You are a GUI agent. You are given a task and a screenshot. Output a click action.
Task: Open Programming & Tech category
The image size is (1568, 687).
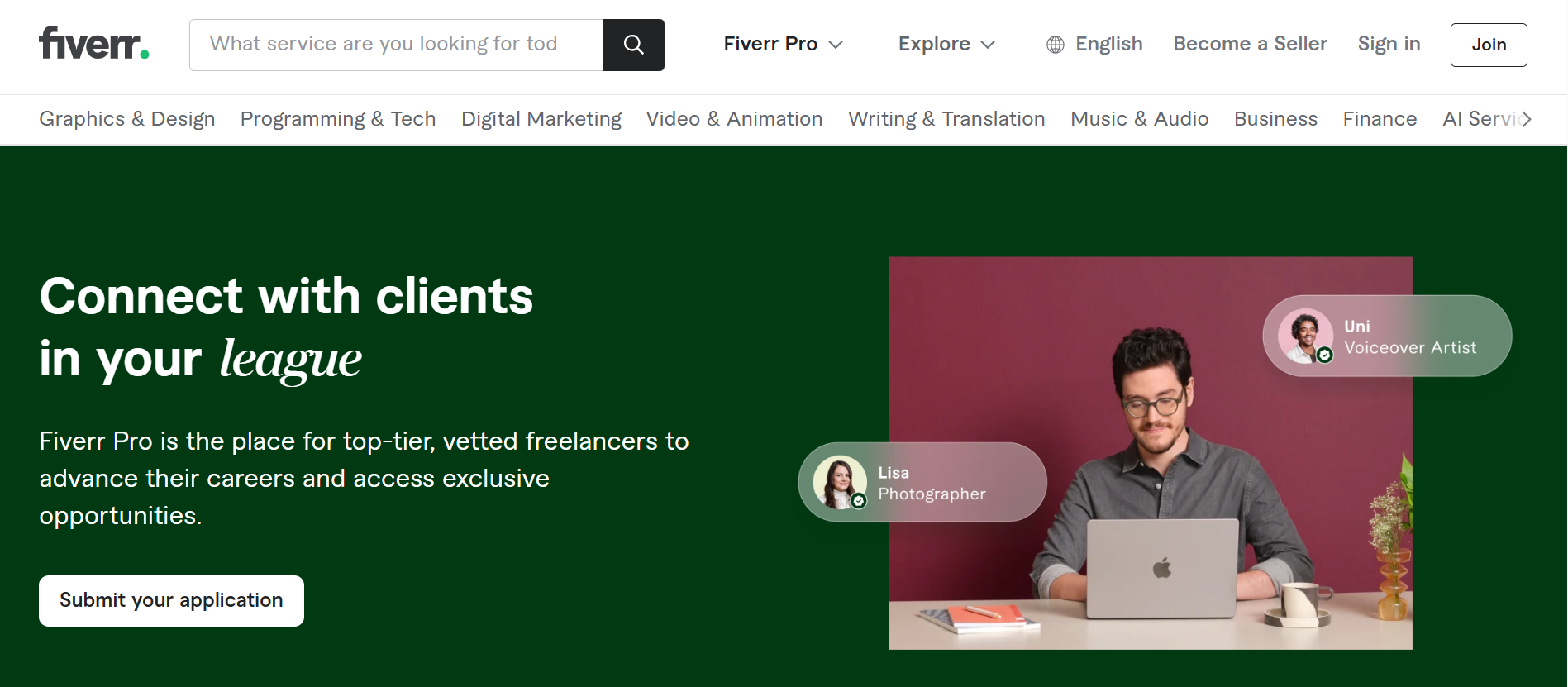338,119
